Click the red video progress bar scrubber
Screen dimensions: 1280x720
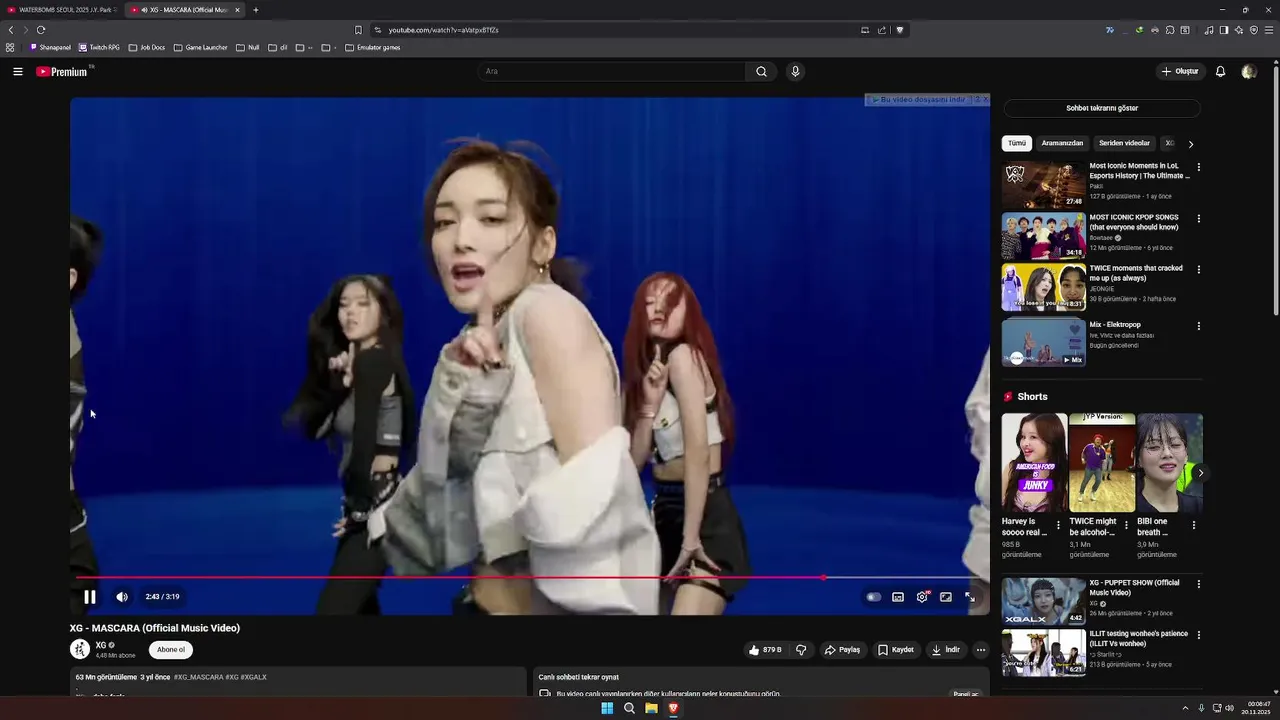click(823, 578)
